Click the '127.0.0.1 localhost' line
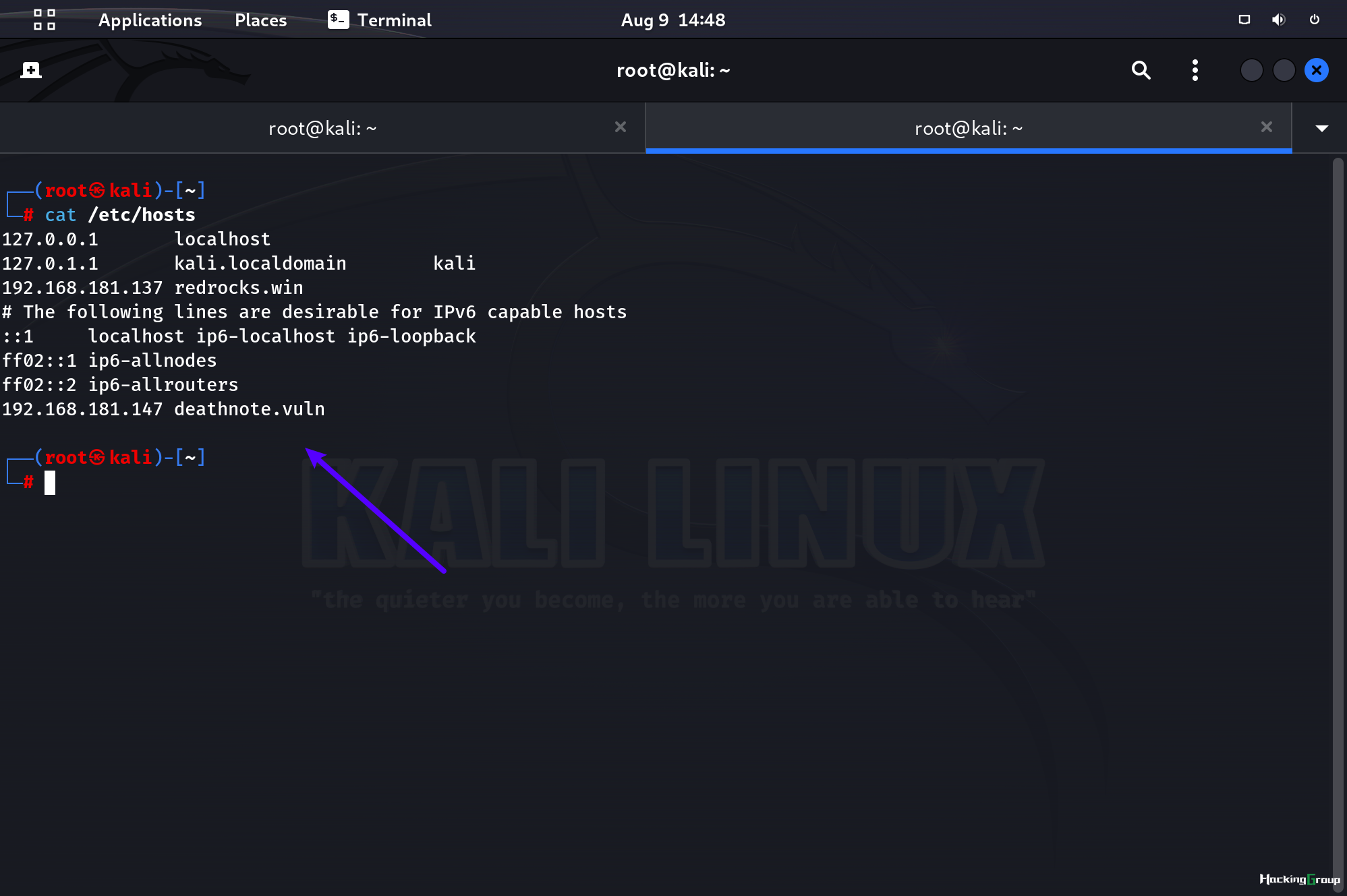The image size is (1347, 896). [x=136, y=239]
